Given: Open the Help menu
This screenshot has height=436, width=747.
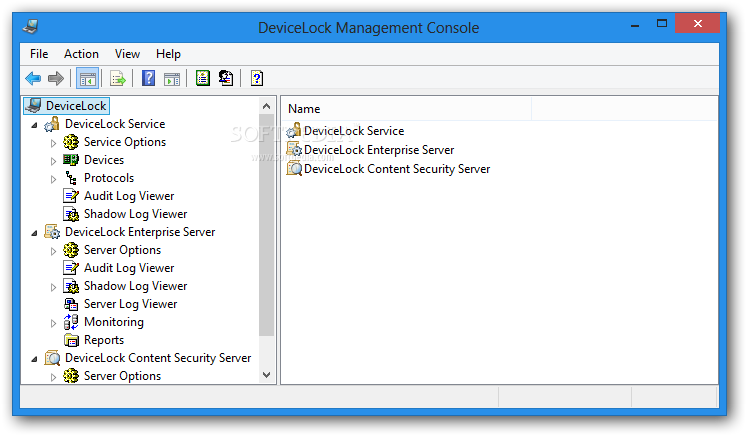Looking at the screenshot, I should tap(168, 54).
